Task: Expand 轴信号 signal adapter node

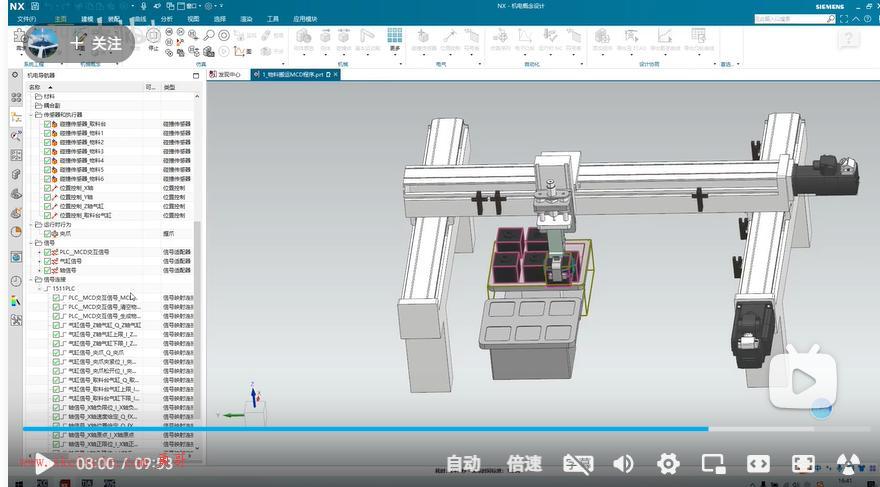Action: (x=40, y=270)
